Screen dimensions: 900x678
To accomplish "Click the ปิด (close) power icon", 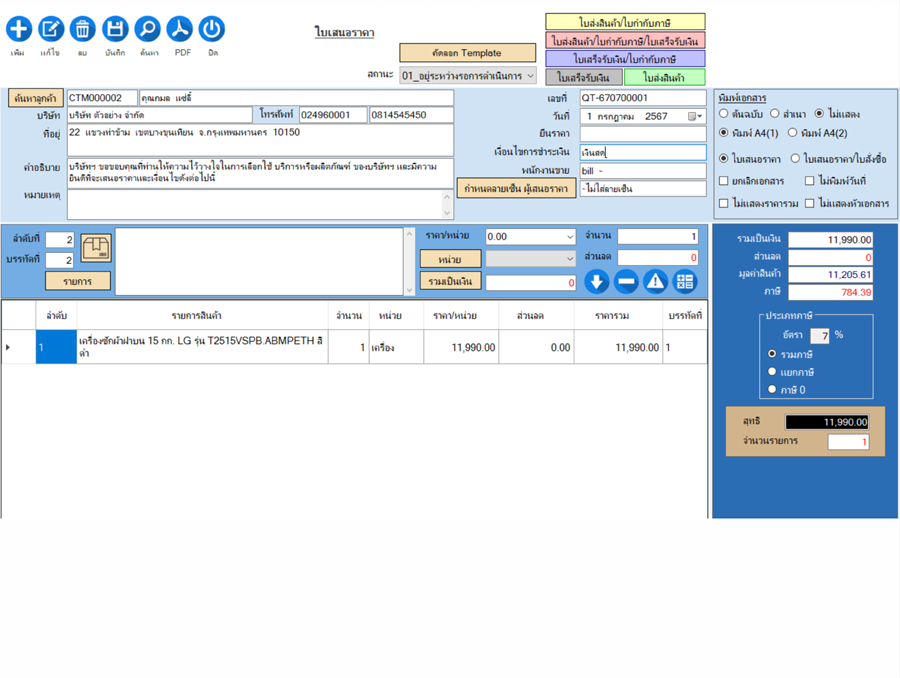I will (x=211, y=29).
